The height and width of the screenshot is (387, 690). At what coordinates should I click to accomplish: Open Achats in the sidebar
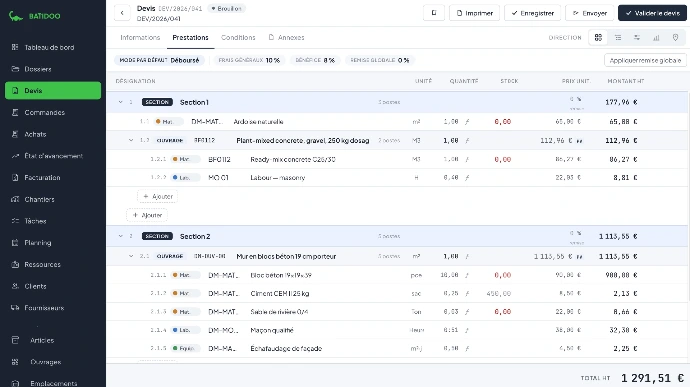point(35,134)
